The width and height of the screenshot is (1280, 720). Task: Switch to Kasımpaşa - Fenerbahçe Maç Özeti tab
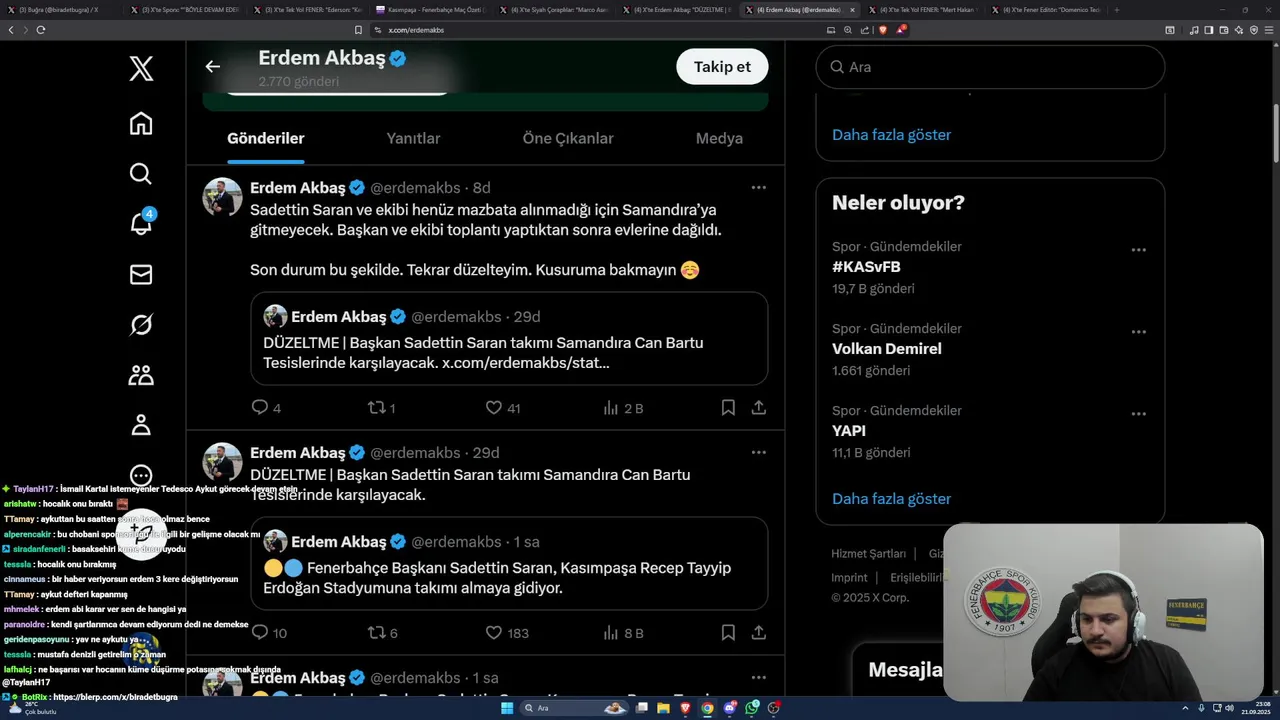tap(432, 10)
